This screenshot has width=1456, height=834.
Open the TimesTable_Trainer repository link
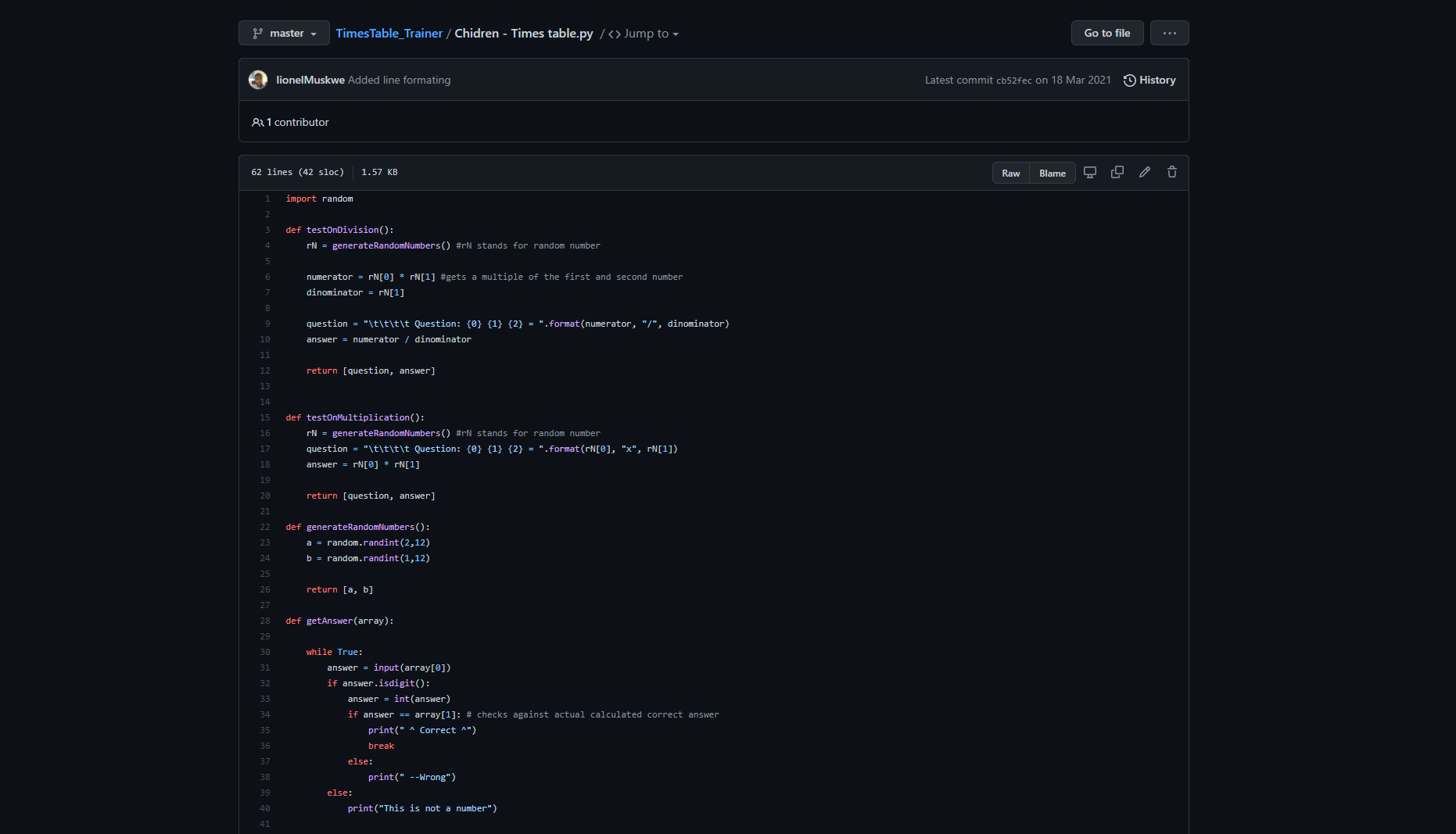[389, 33]
